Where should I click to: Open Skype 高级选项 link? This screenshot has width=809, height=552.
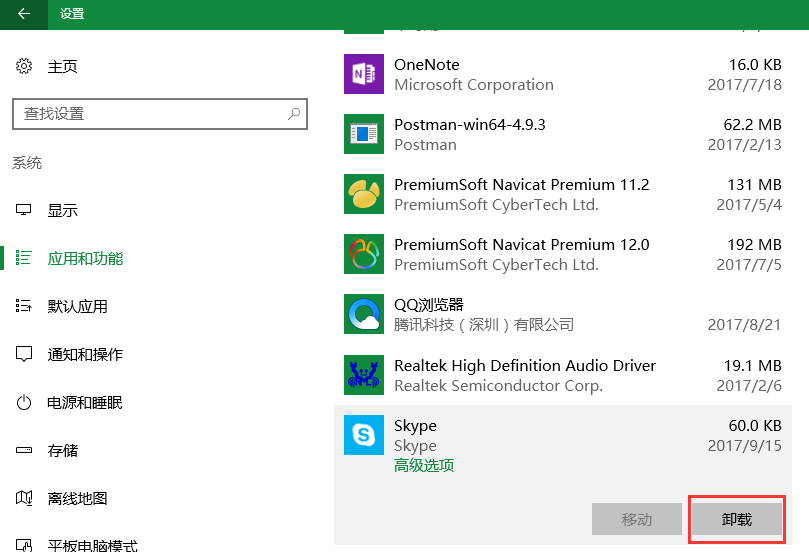pos(424,465)
